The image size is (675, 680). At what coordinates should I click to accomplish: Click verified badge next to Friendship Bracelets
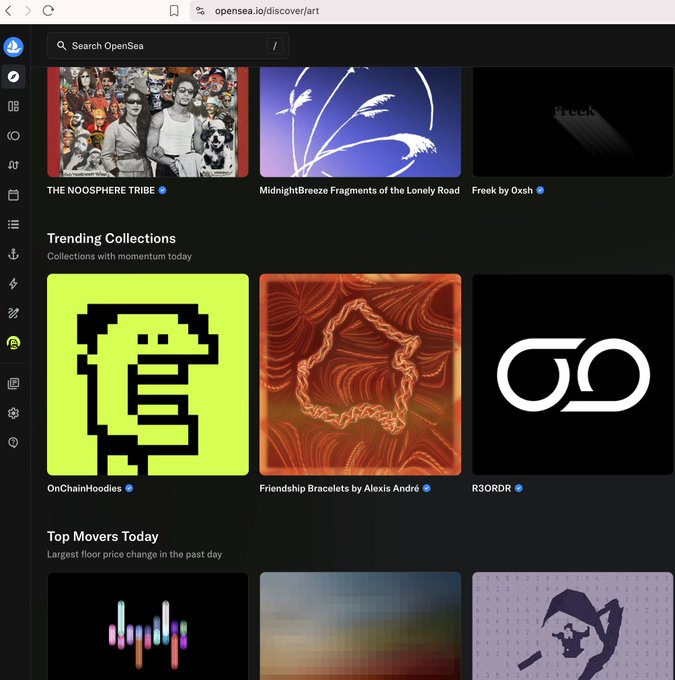pos(427,488)
